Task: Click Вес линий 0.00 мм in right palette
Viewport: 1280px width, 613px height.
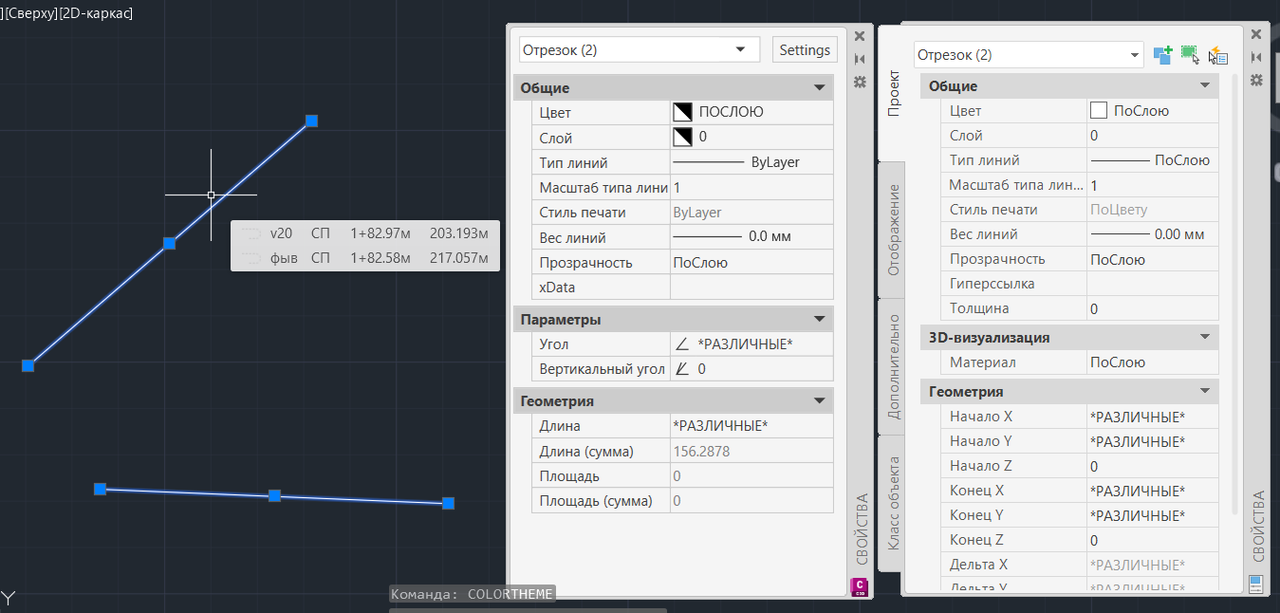Action: (1153, 234)
